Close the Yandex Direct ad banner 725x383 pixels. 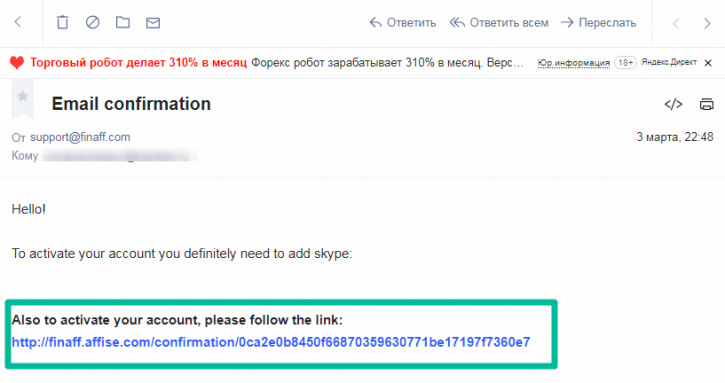(x=708, y=63)
